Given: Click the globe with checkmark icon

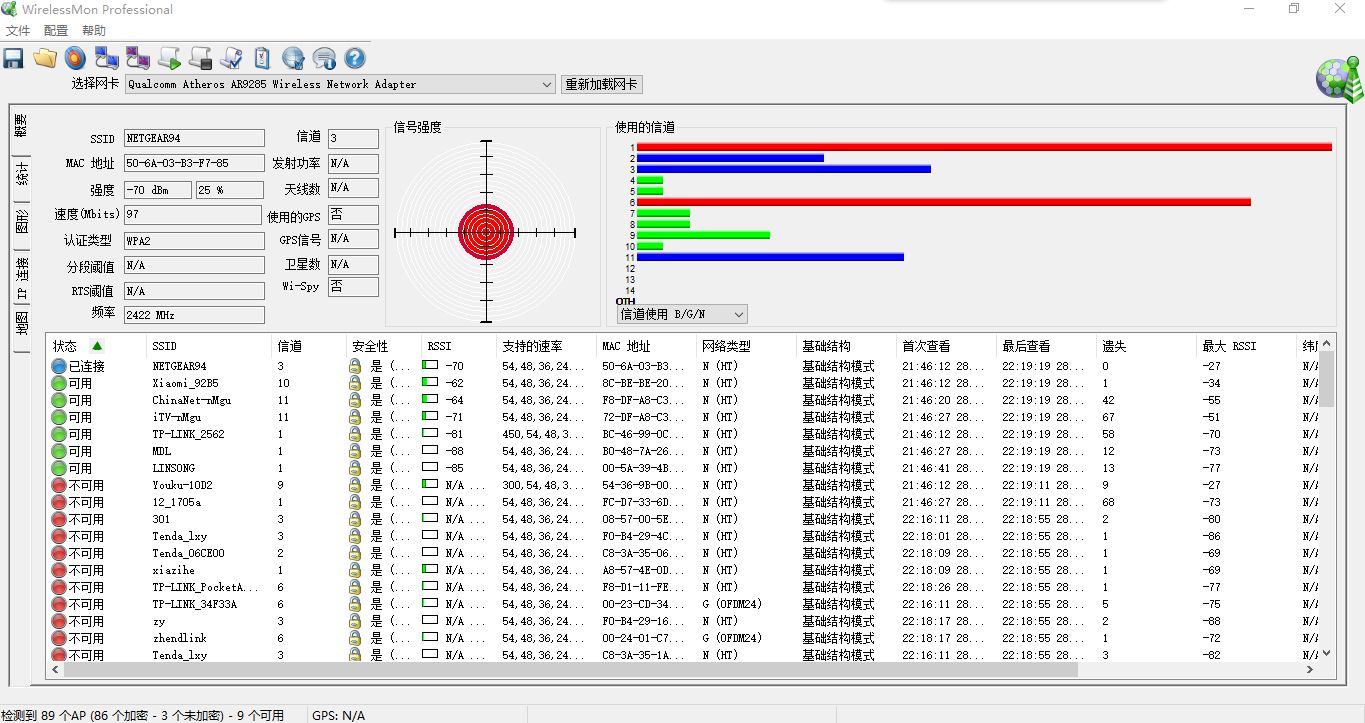Looking at the screenshot, I should pyautogui.click(x=293, y=58).
